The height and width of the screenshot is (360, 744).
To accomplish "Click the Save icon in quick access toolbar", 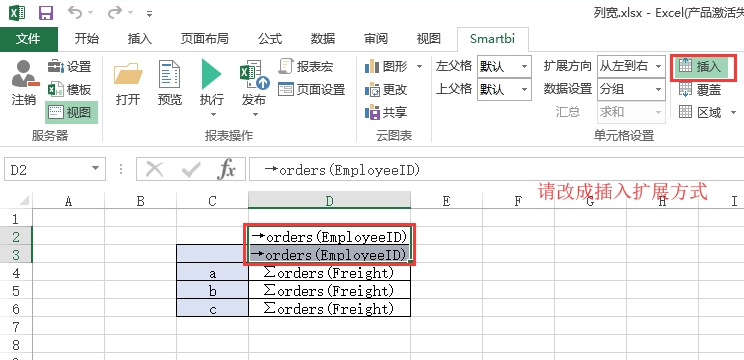I will pyautogui.click(x=46, y=12).
